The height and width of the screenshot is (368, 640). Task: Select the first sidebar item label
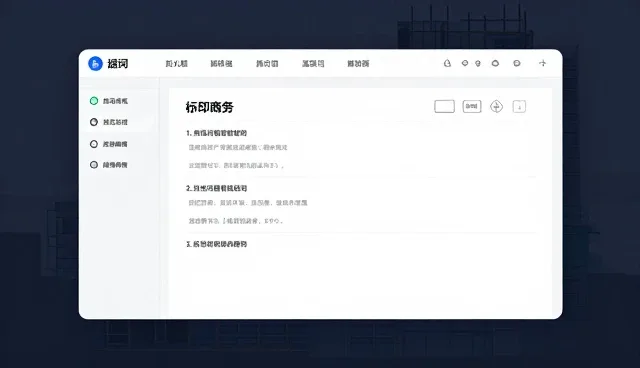click(x=115, y=101)
